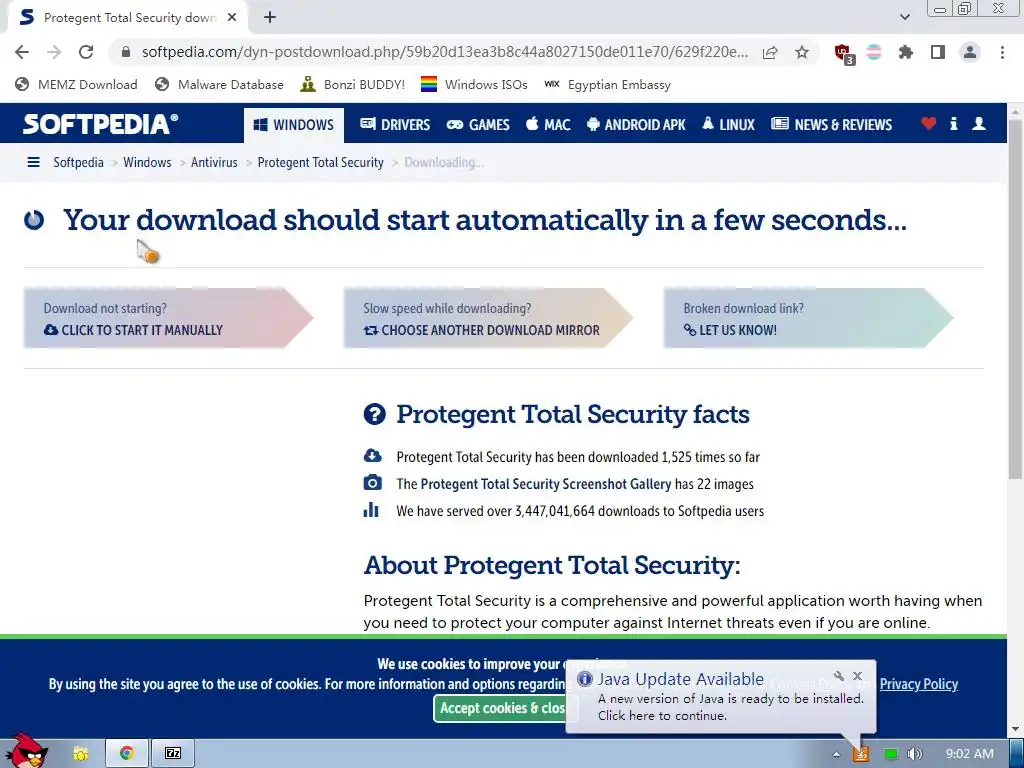Click the share page icon in address bar
Screen dimensions: 1024x768
770,52
